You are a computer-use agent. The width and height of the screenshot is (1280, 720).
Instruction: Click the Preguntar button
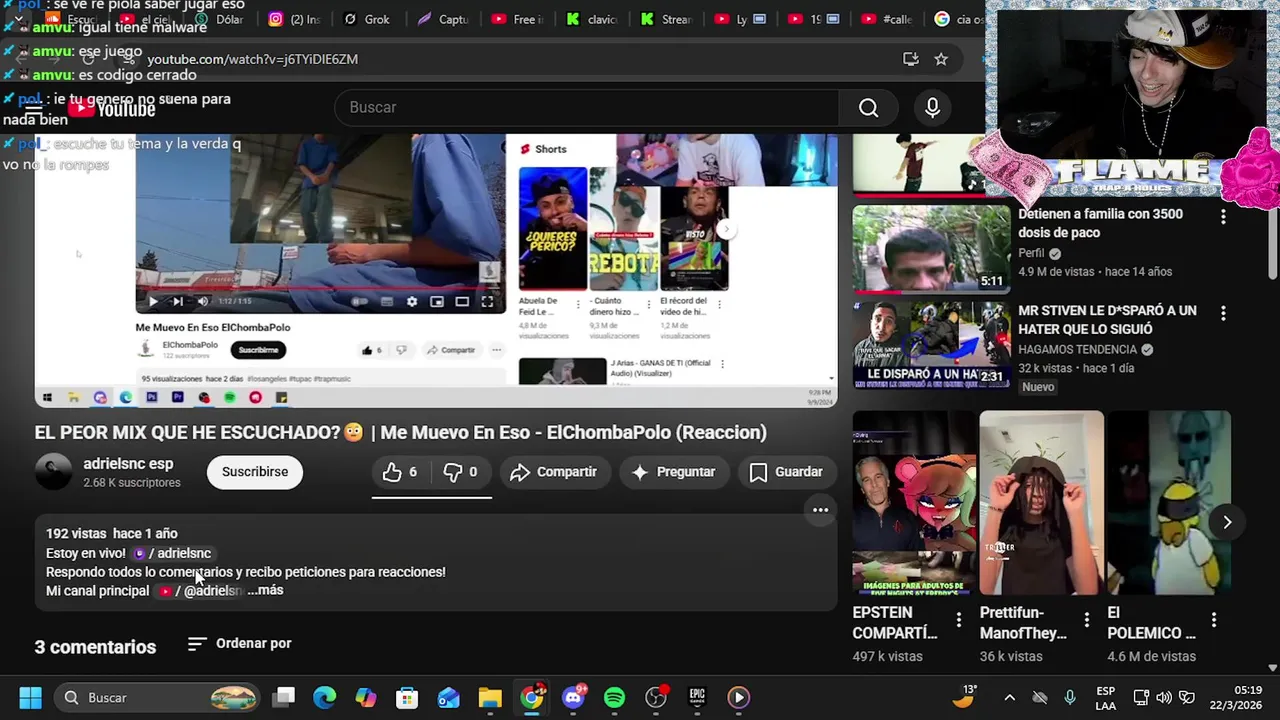(673, 472)
